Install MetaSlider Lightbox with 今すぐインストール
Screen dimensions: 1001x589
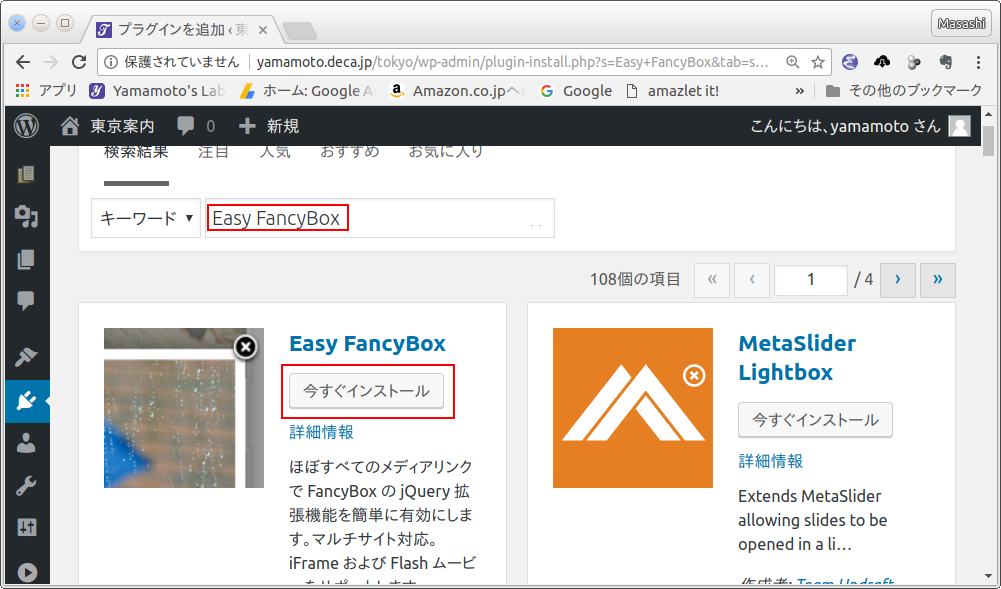click(815, 420)
